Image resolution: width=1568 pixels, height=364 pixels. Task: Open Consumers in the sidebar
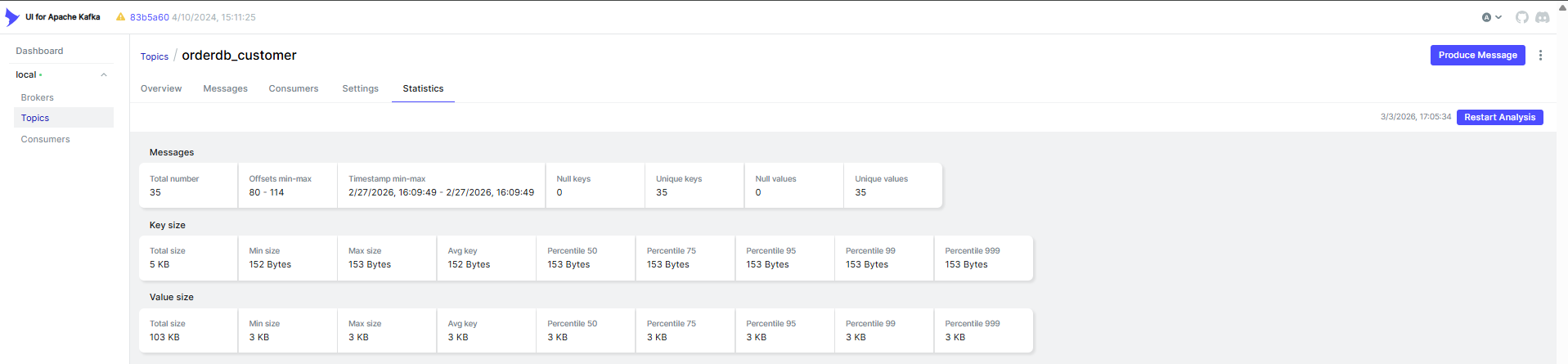point(45,139)
